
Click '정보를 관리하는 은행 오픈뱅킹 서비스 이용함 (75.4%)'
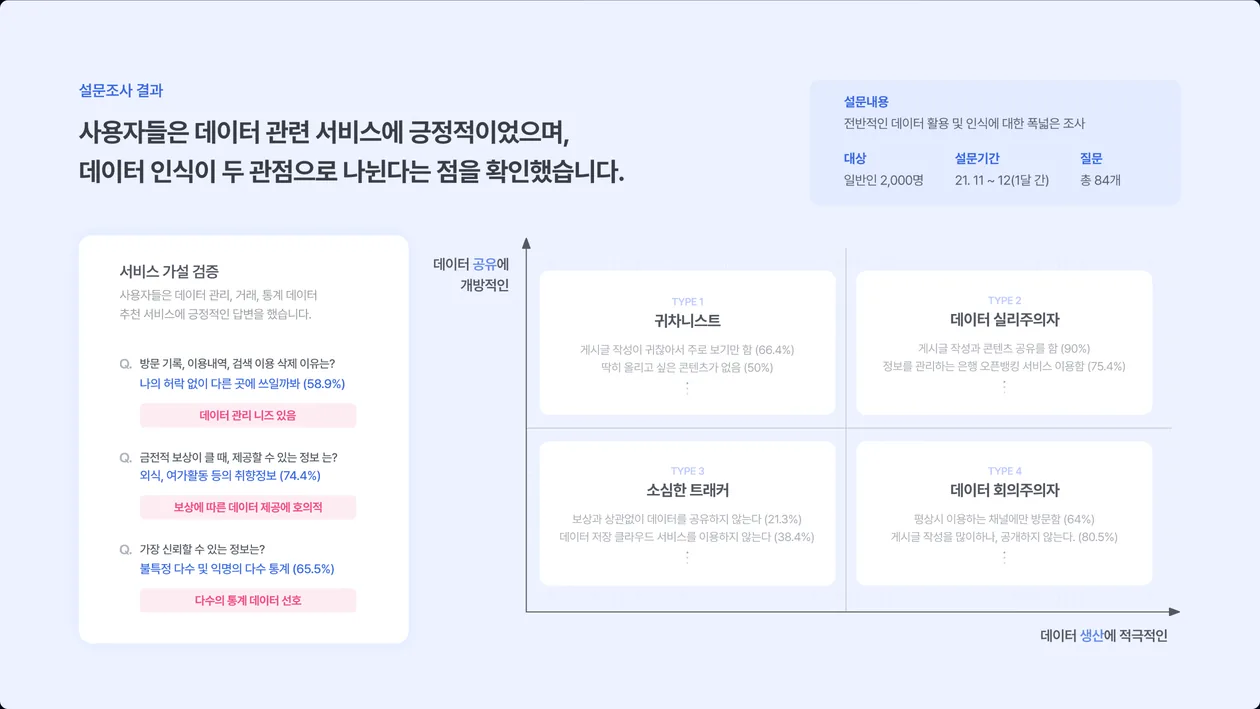point(1004,367)
